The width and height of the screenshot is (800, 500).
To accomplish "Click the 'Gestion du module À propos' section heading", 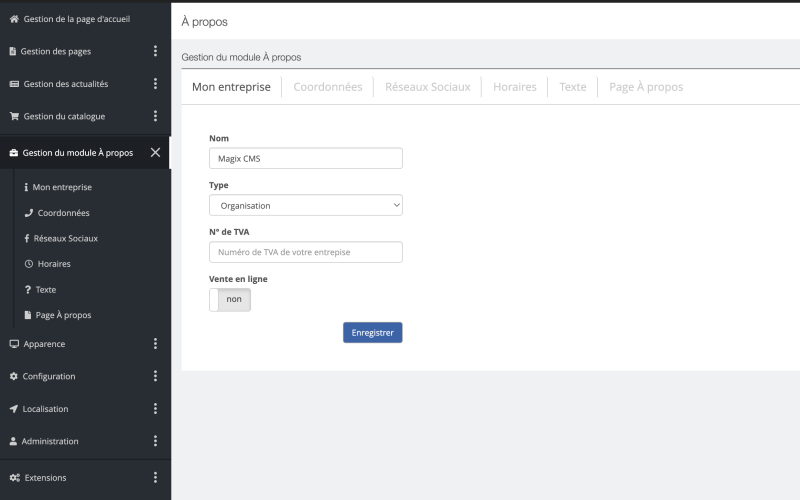I will [241, 57].
